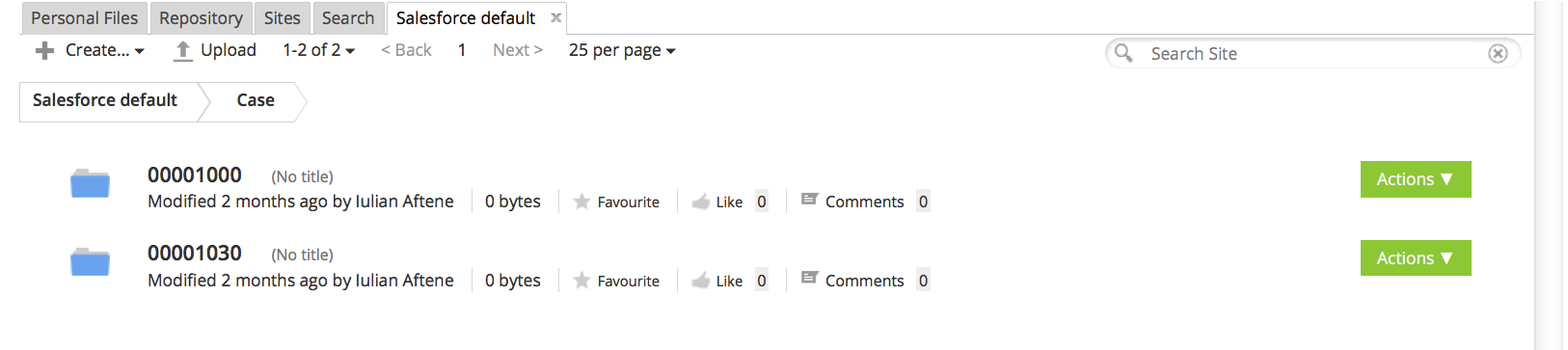Toggle Favourite on folder 00001030
1568x350 pixels.
(581, 281)
